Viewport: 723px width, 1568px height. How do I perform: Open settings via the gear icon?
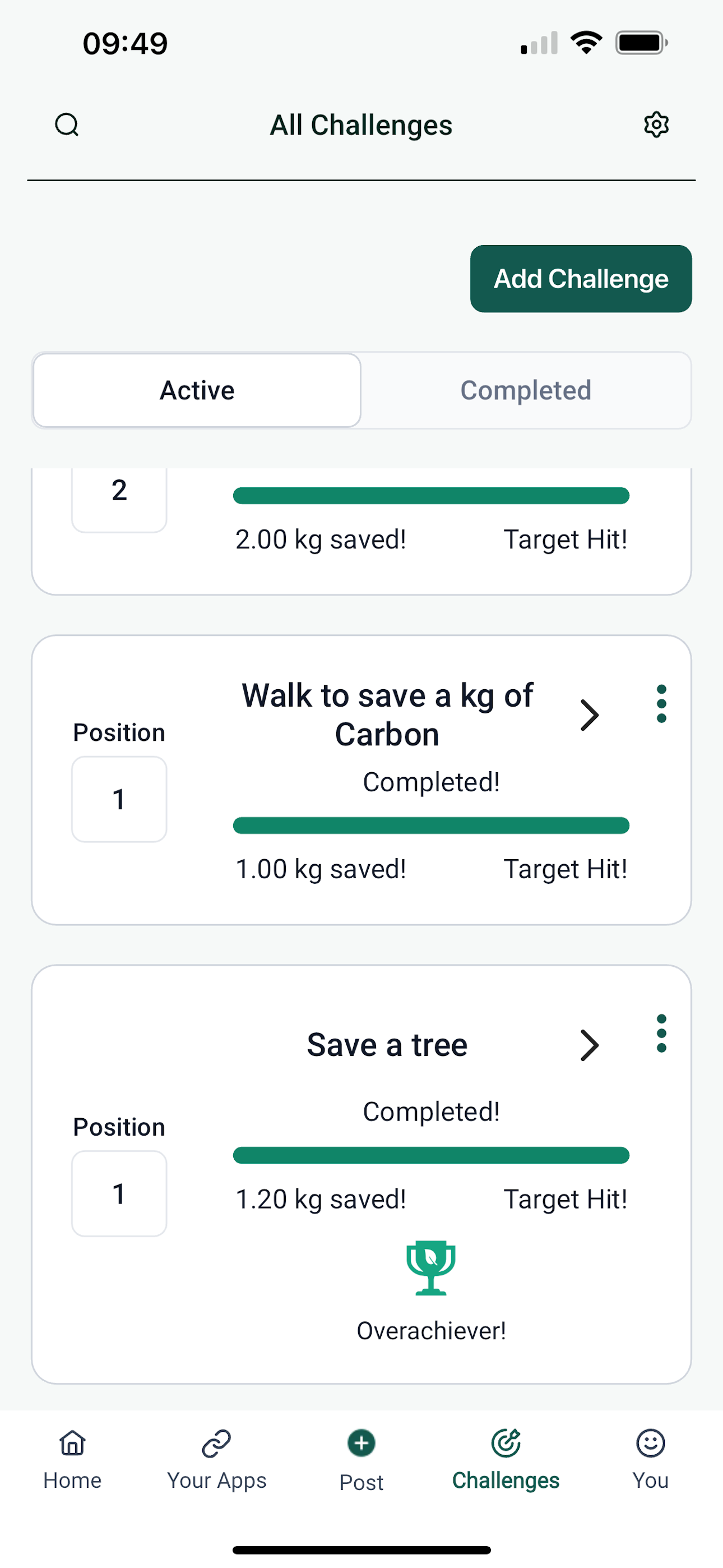(x=656, y=125)
